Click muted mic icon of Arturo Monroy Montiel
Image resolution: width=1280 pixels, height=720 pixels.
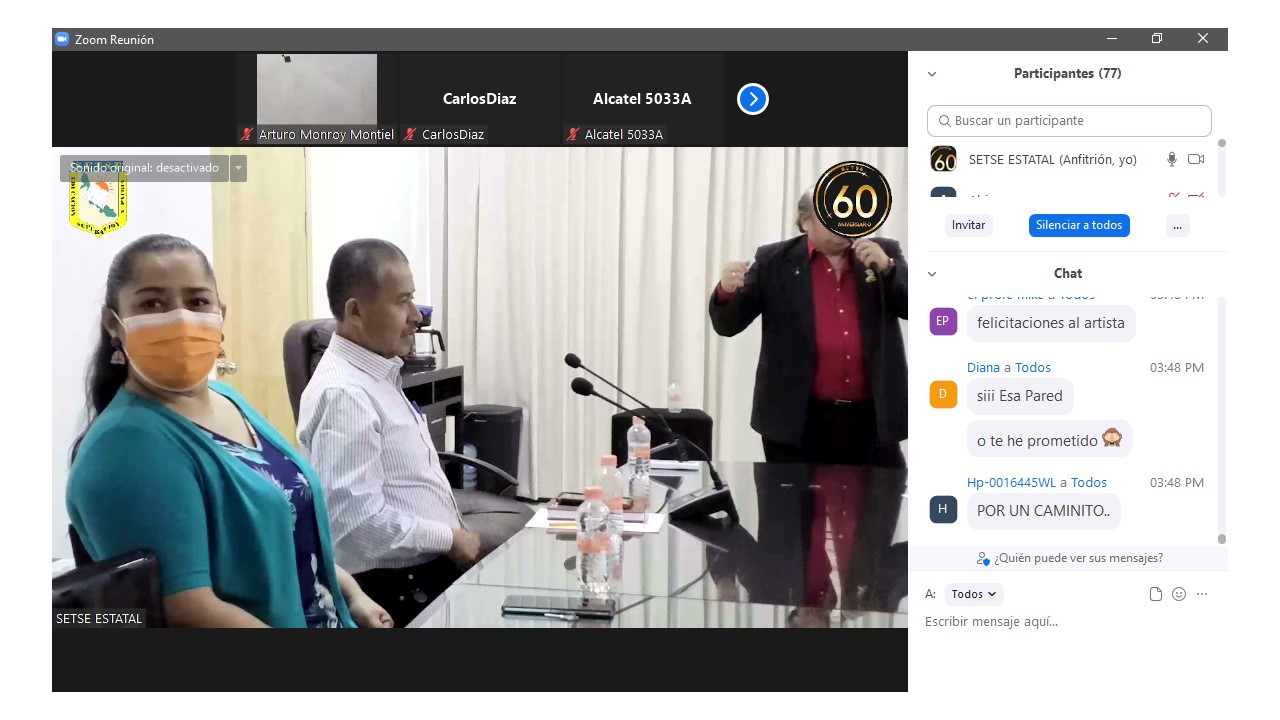(x=246, y=134)
